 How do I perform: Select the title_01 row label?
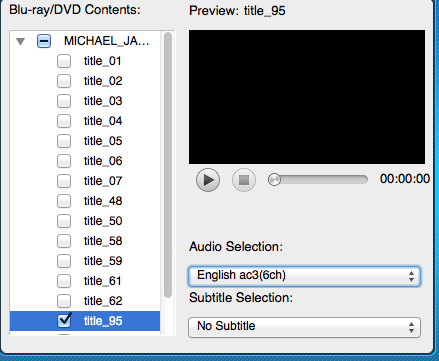tap(103, 61)
